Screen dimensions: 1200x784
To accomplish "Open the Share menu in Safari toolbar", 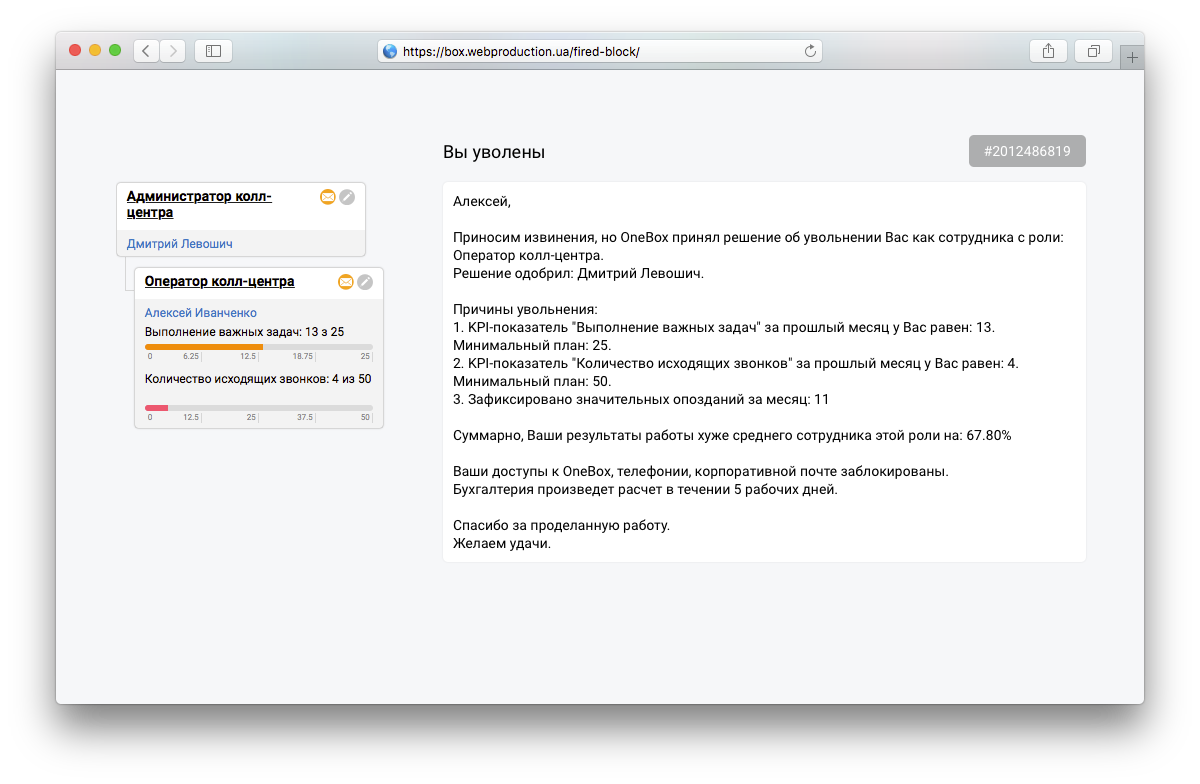I will click(1048, 51).
